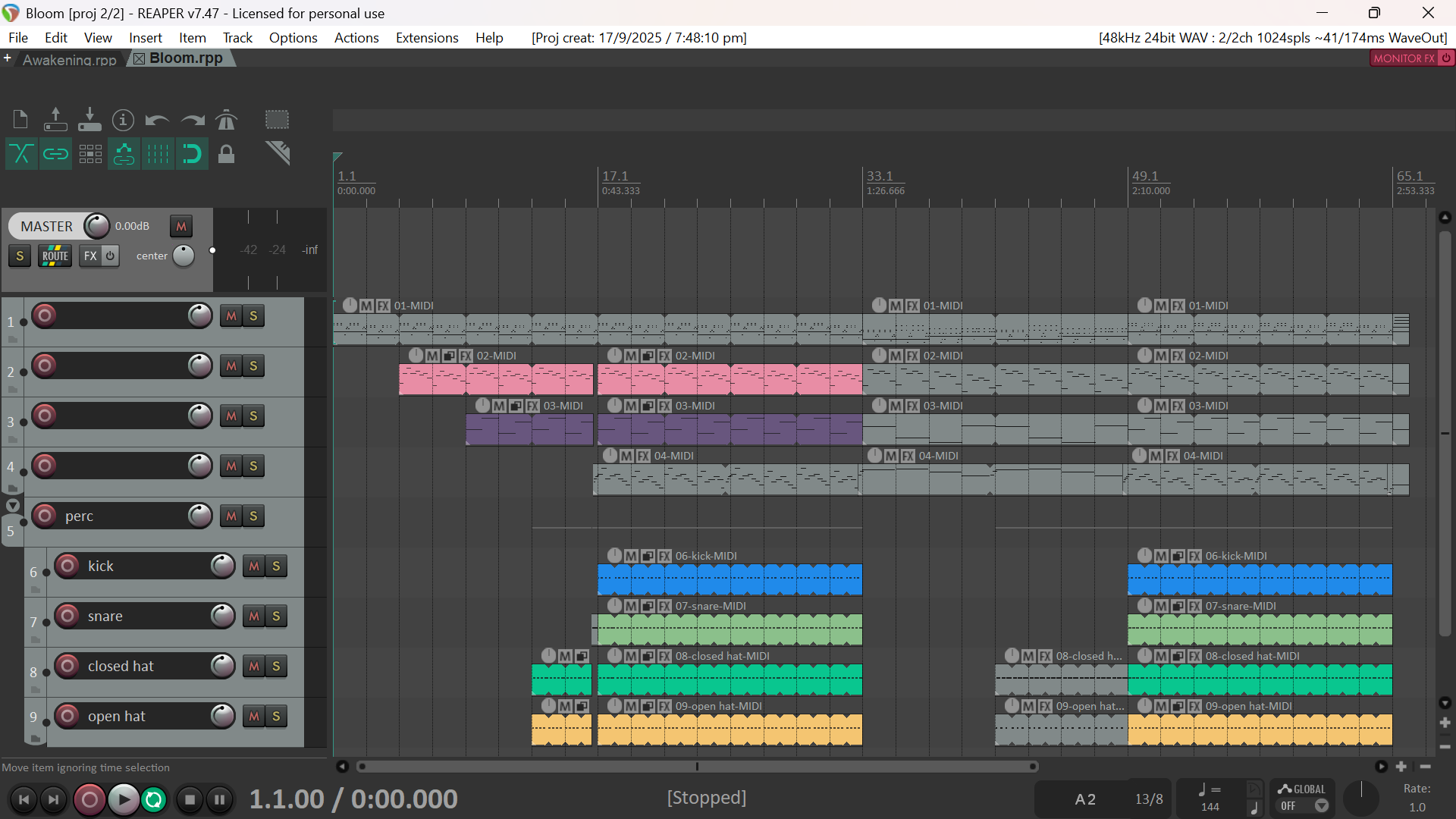
Task: Open project settings info icon
Action: click(123, 120)
